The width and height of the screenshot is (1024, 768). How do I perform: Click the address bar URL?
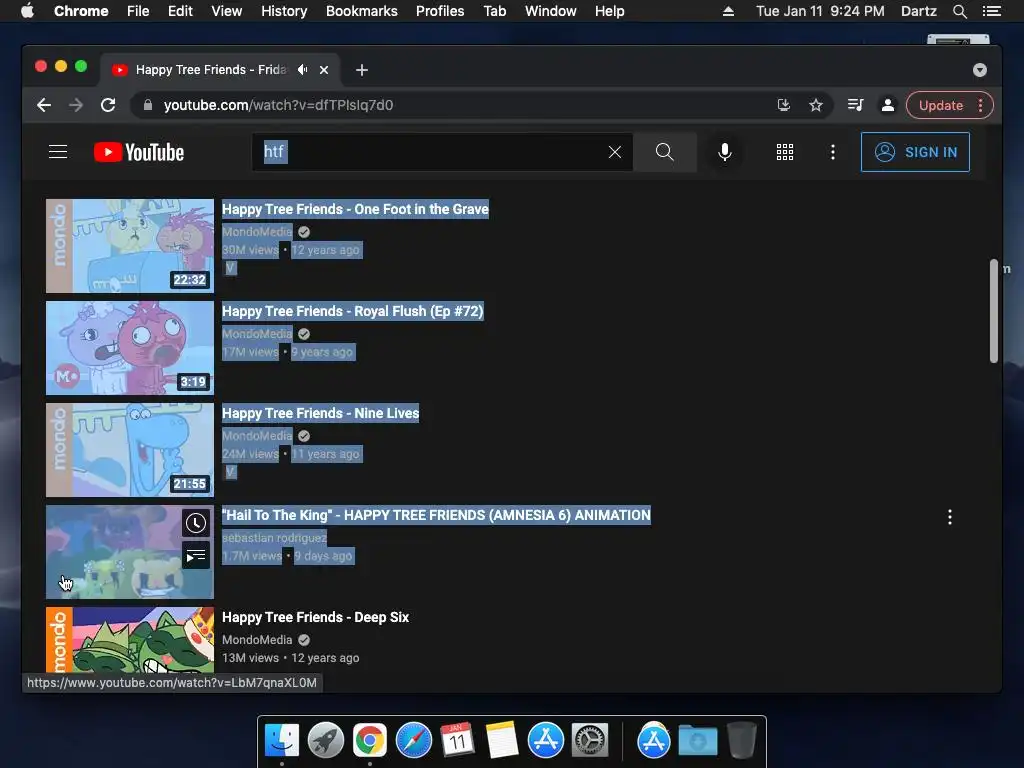click(278, 105)
